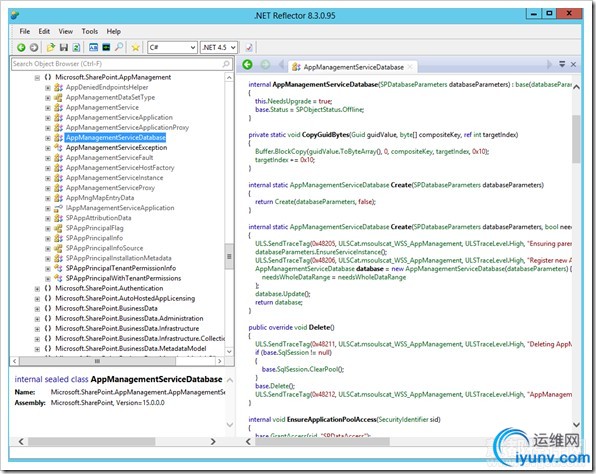Select AppManagementServiceApplicationProxy class
Screen dimensions: 596x474
click(127, 128)
